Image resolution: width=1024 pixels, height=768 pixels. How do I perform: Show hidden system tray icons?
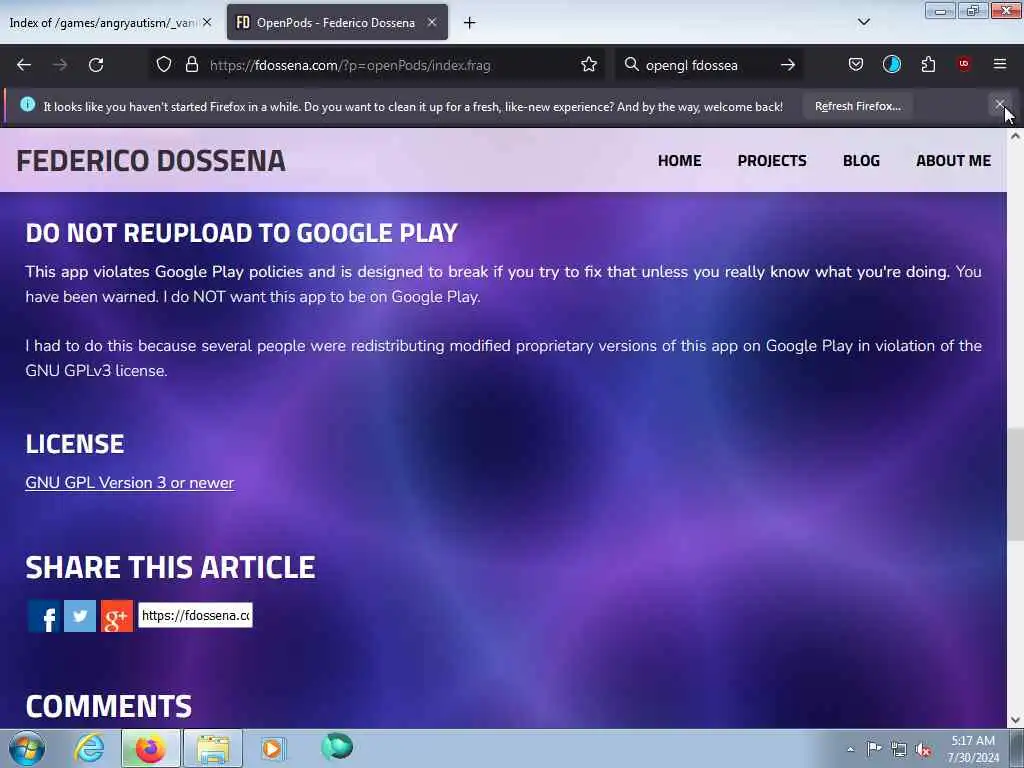pos(850,749)
